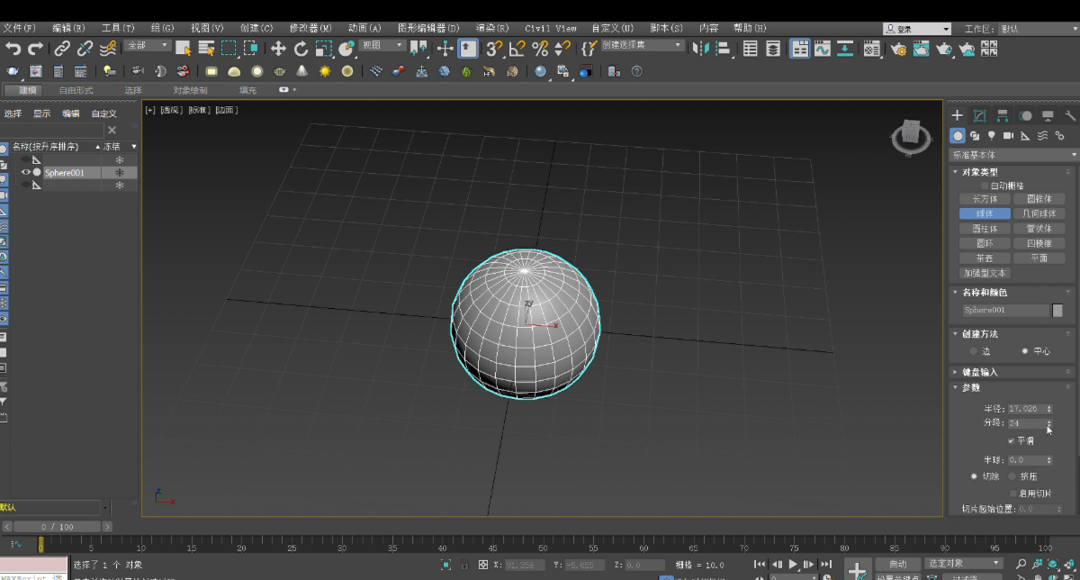Click the Play Animation button
This screenshot has width=1080, height=580.
click(793, 564)
